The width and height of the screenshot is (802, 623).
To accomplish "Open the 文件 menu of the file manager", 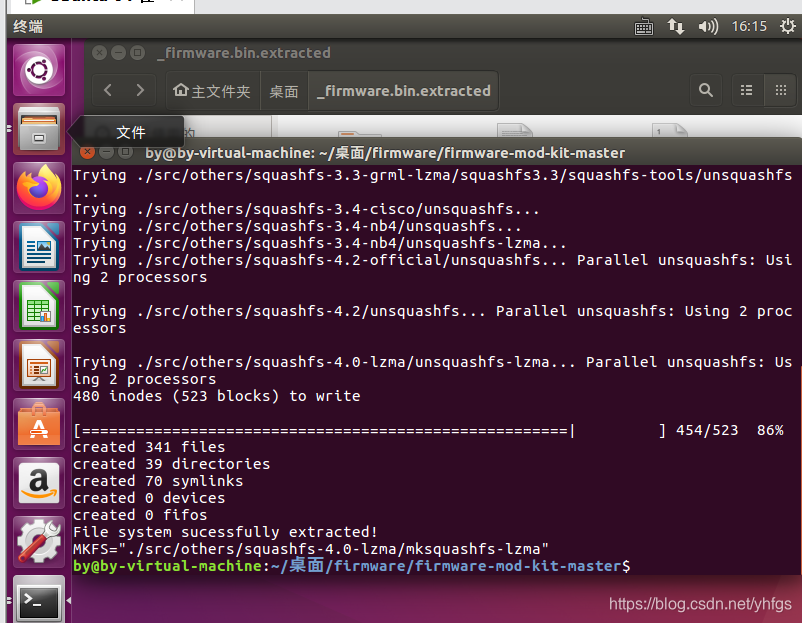I will [131, 131].
